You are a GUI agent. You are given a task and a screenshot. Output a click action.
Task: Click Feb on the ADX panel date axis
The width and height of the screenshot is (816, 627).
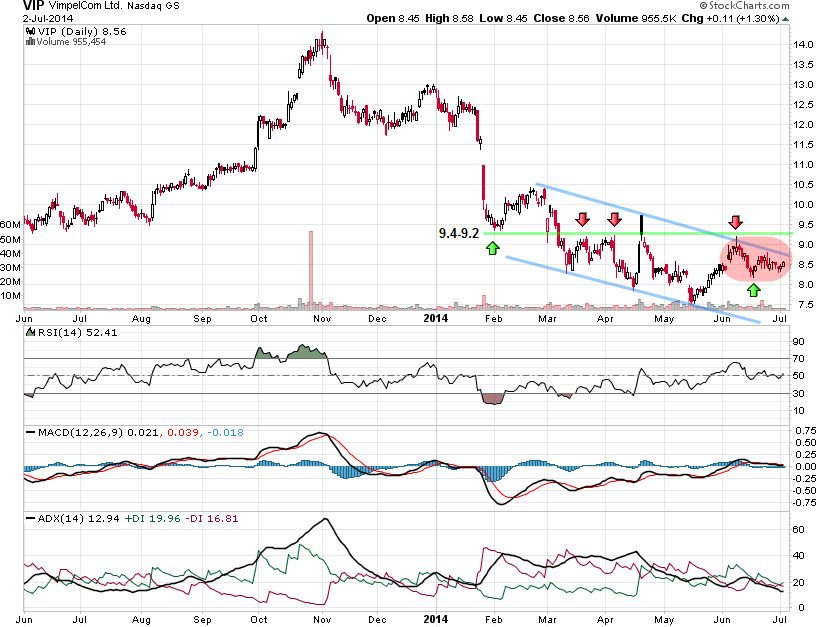pos(493,620)
